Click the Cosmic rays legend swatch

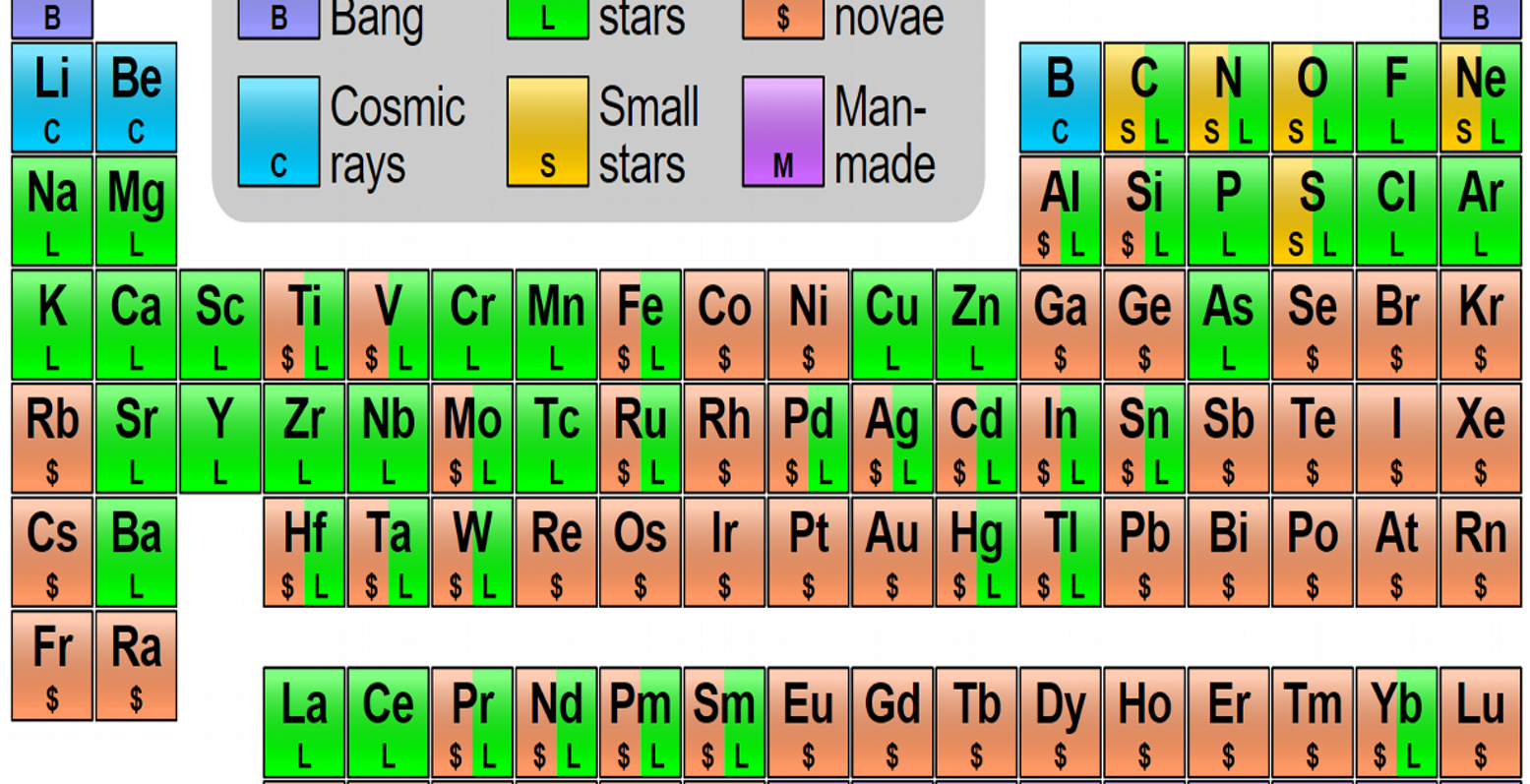(278, 132)
